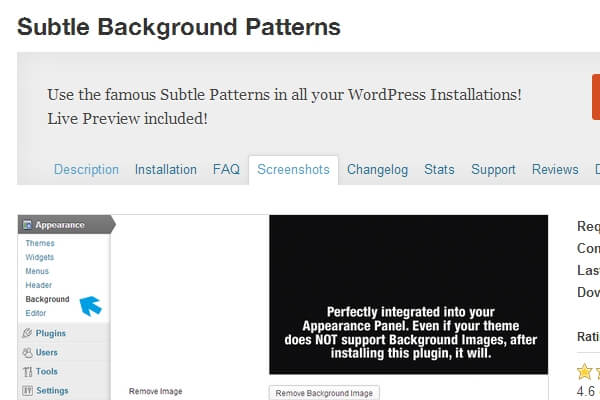The width and height of the screenshot is (600, 400).
Task: Switch to the Installation tab
Action: click(x=166, y=170)
